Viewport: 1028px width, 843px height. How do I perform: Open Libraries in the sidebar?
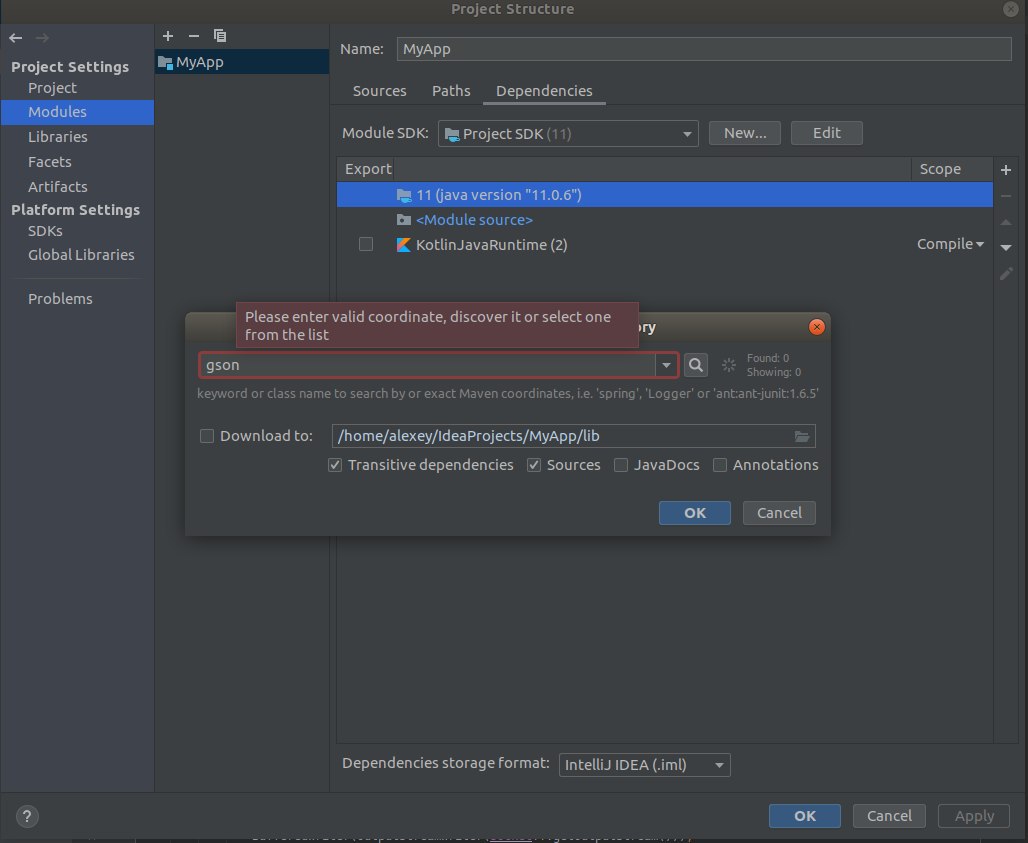[58, 137]
